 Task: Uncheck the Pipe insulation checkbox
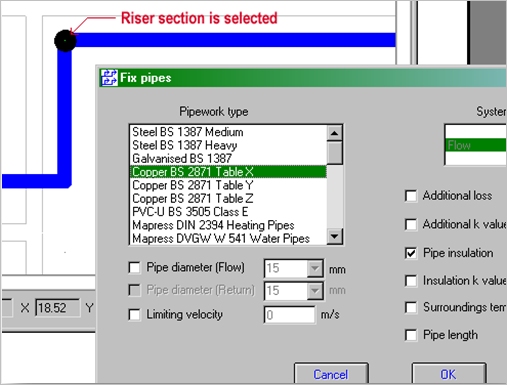point(411,253)
